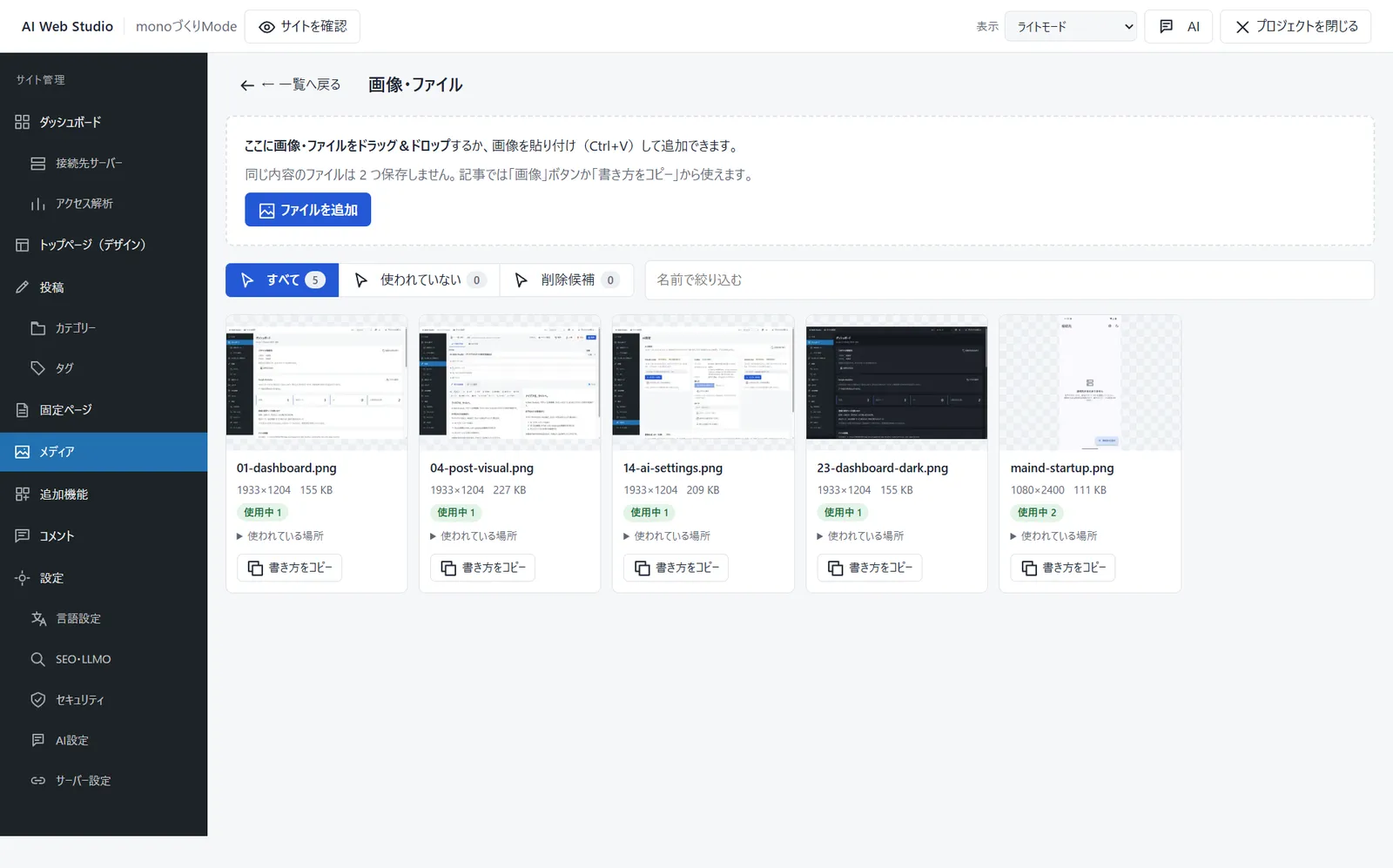The height and width of the screenshot is (868, 1393).
Task: Switch to the 使われていない filter tab
Action: (x=420, y=280)
